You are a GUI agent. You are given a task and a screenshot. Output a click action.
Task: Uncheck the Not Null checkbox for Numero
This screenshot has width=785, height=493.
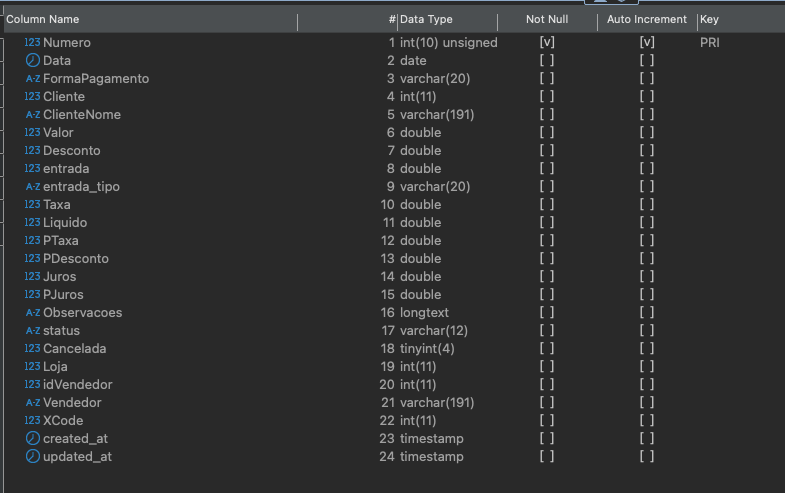point(547,43)
